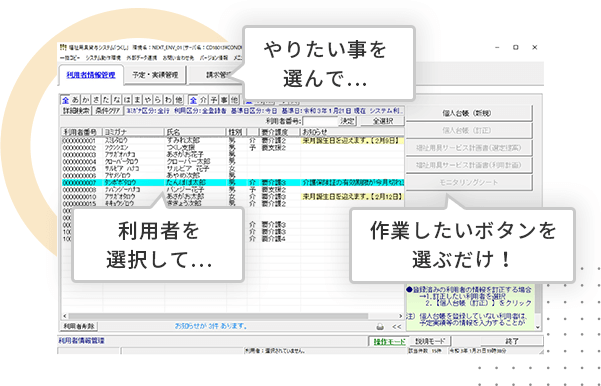
Task: Click the 利用者番号 input field
Action: tap(320, 121)
